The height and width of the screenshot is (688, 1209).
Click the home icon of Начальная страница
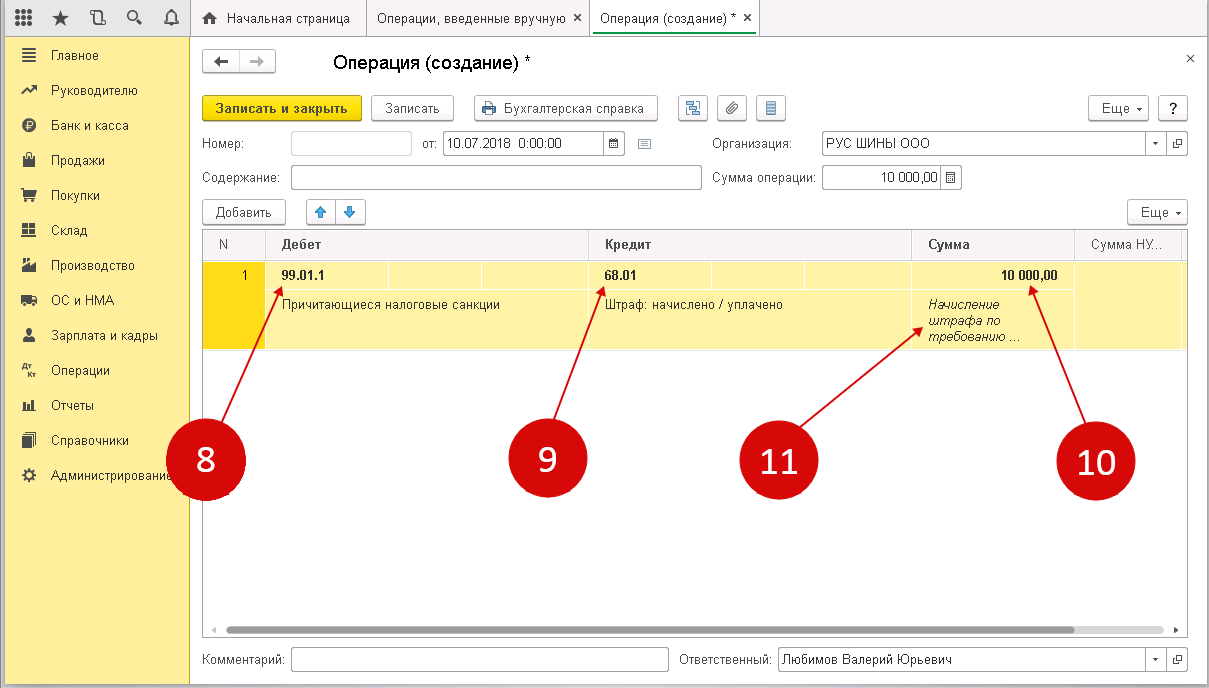[210, 18]
